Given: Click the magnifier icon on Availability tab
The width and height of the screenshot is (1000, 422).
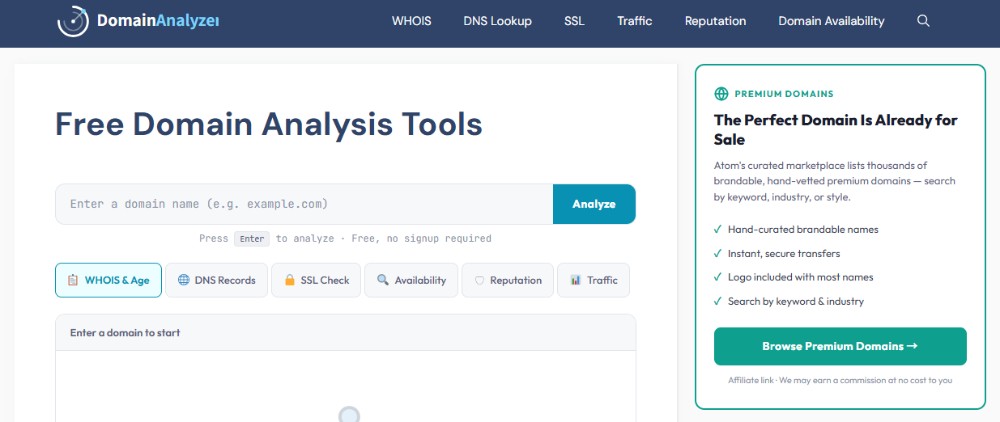Looking at the screenshot, I should (x=383, y=280).
